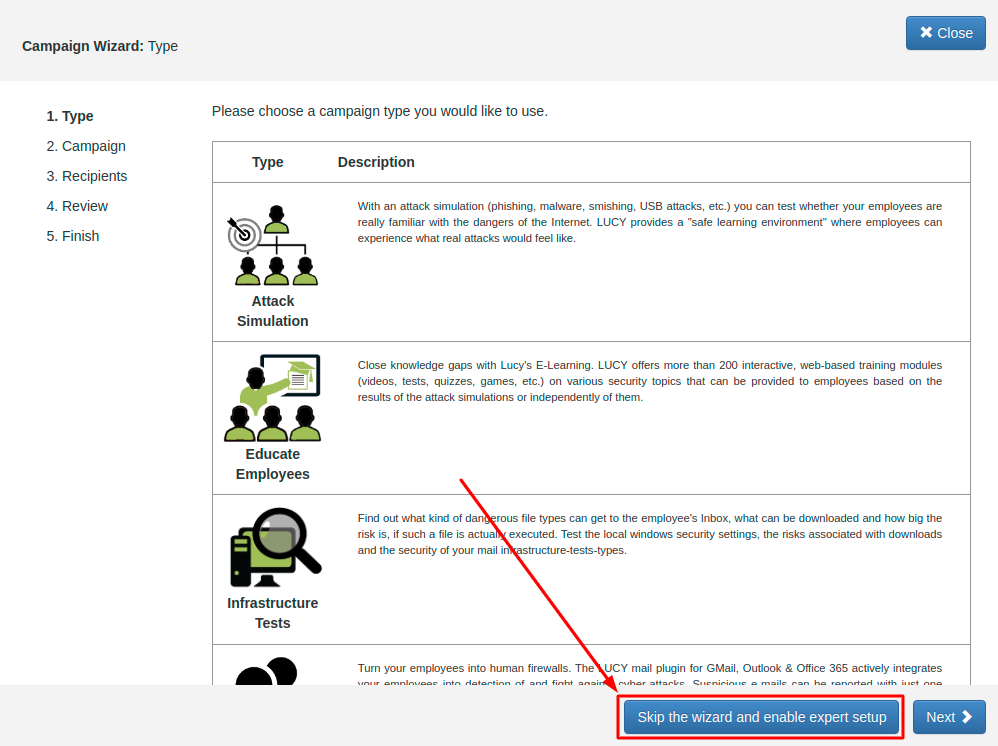Select the E-Learning description paragraph
Image resolution: width=998 pixels, height=746 pixels.
tap(649, 381)
